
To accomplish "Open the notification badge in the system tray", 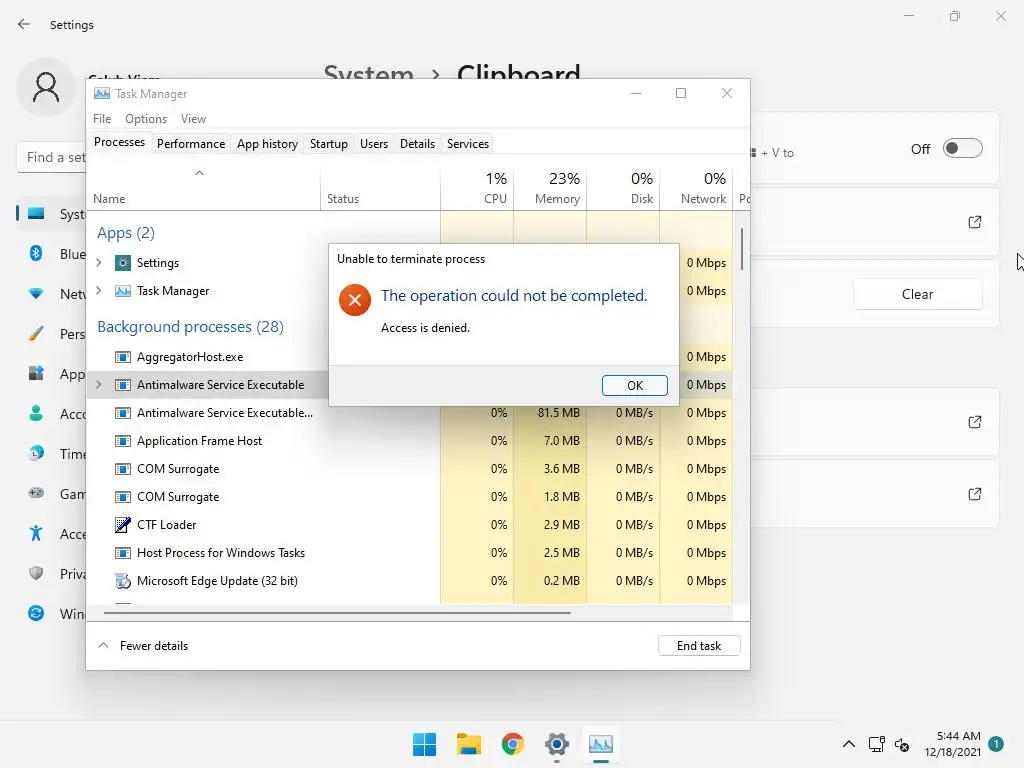I will 996,744.
